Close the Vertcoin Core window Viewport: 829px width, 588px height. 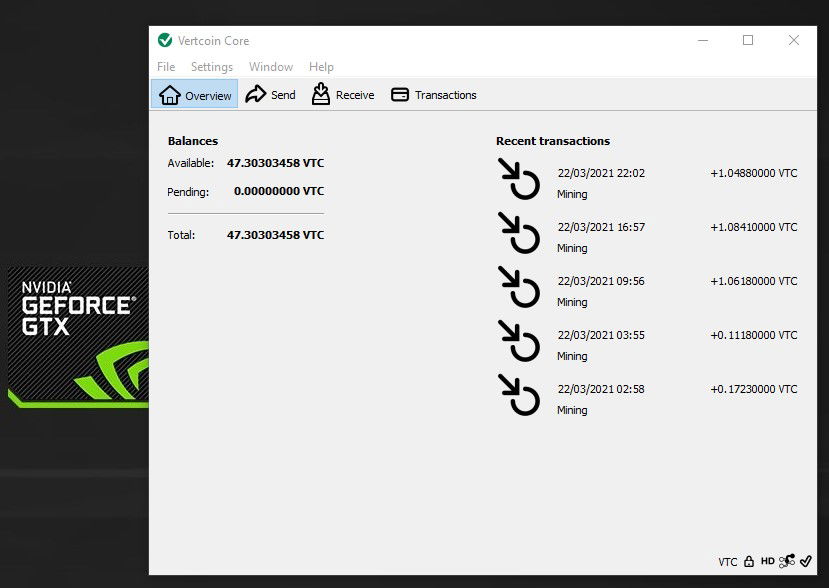tap(794, 40)
